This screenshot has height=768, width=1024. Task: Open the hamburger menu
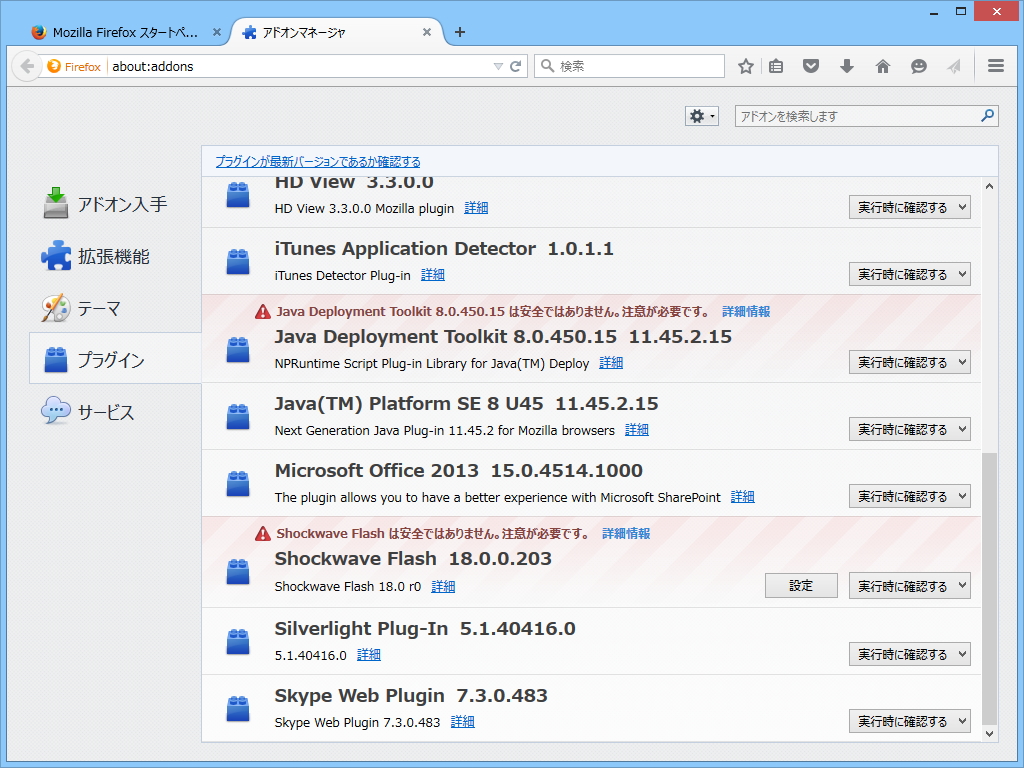(996, 66)
